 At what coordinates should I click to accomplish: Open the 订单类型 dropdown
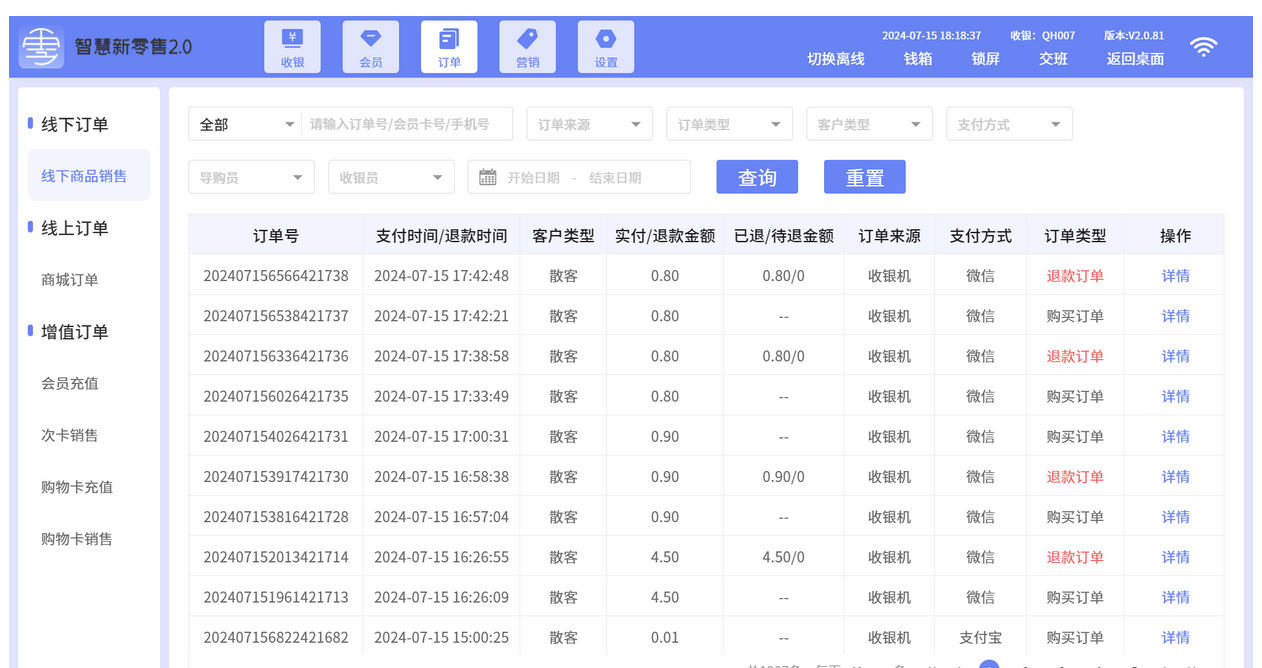730,124
